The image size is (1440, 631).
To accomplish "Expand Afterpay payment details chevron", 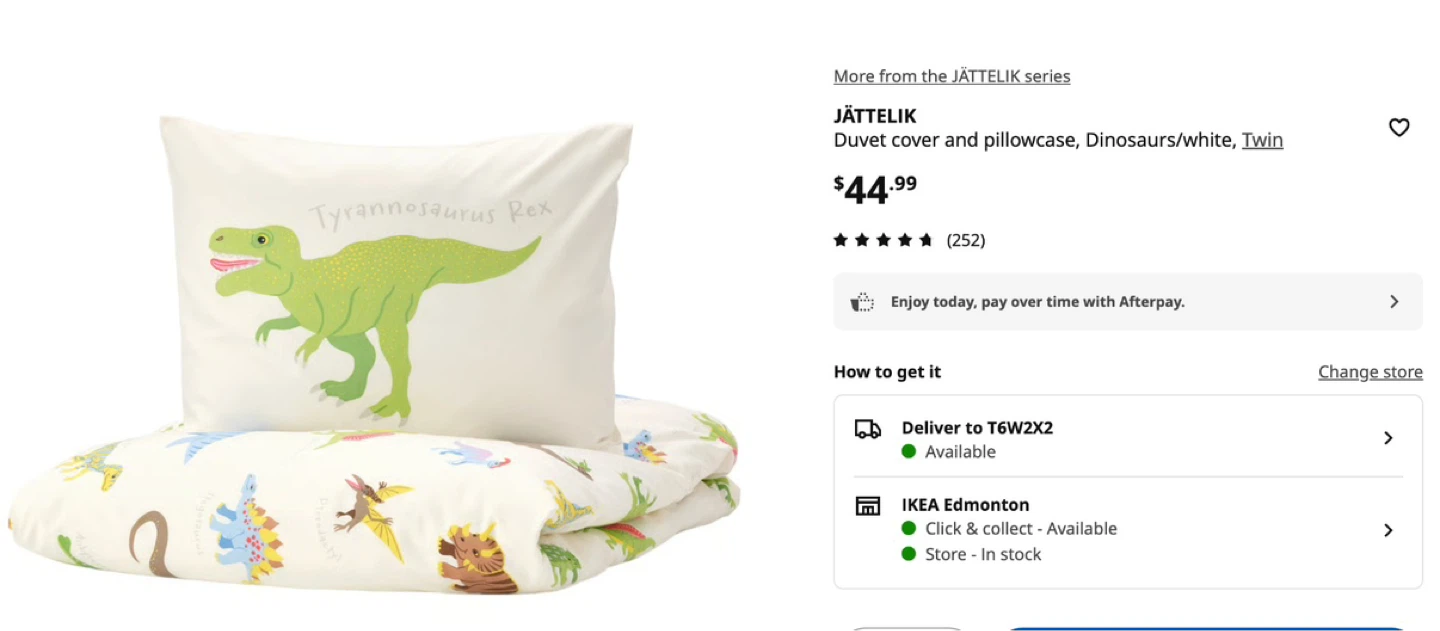I will point(1394,302).
